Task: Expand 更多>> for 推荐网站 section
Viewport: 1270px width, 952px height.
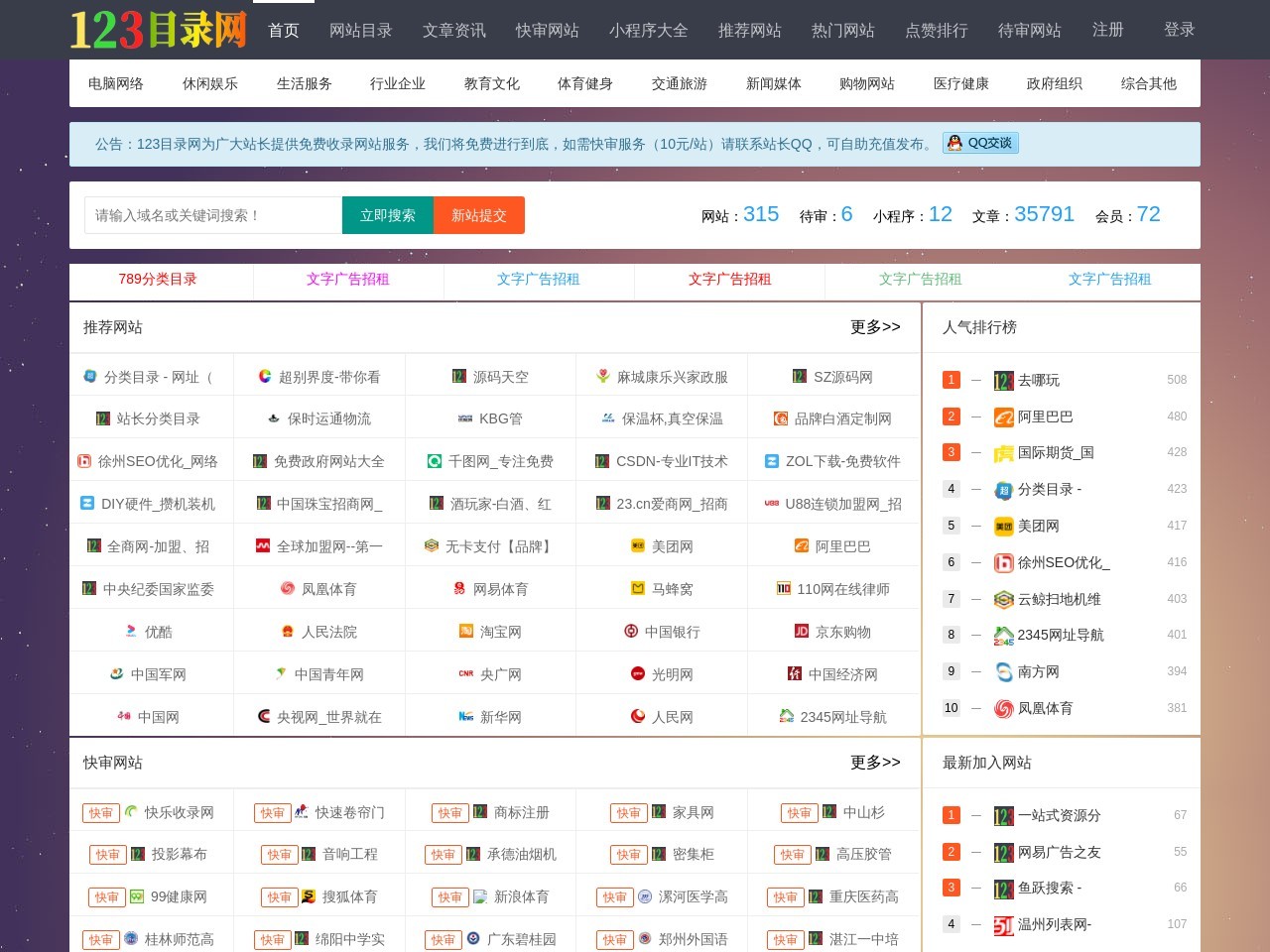Action: coord(874,327)
